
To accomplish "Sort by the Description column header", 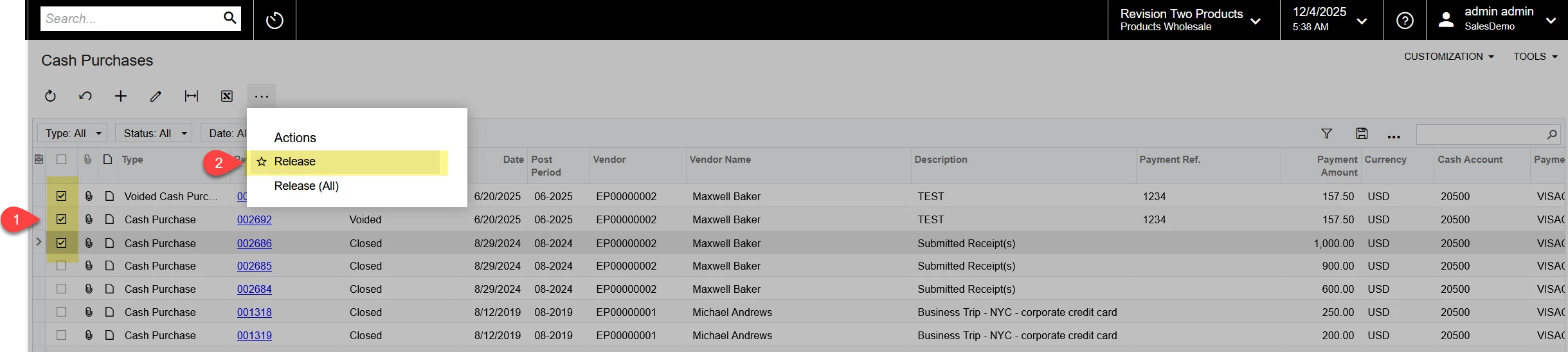I will (941, 160).
